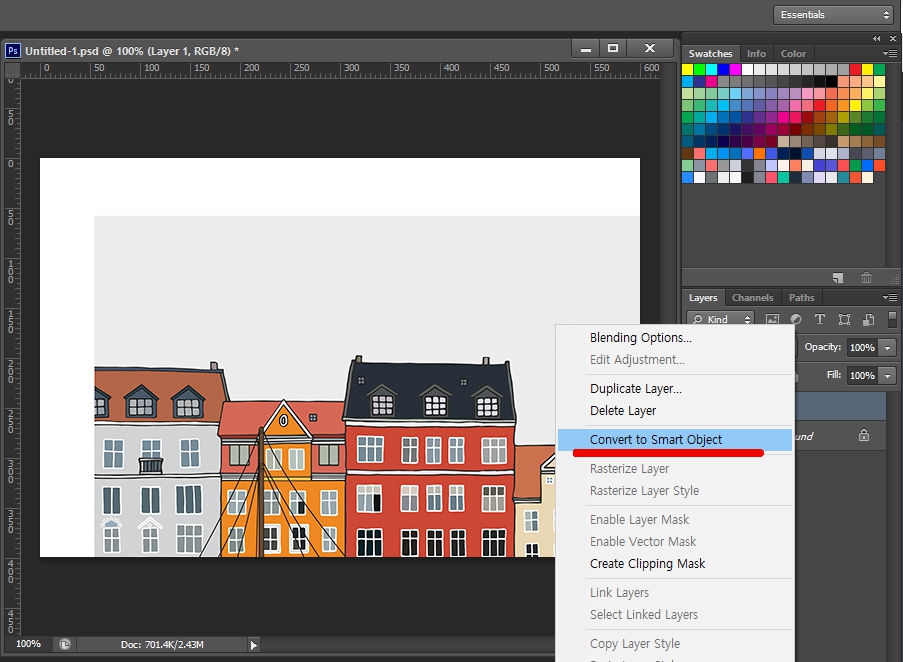
Task: Open the Layers panel flyout menu
Action: coord(890,298)
